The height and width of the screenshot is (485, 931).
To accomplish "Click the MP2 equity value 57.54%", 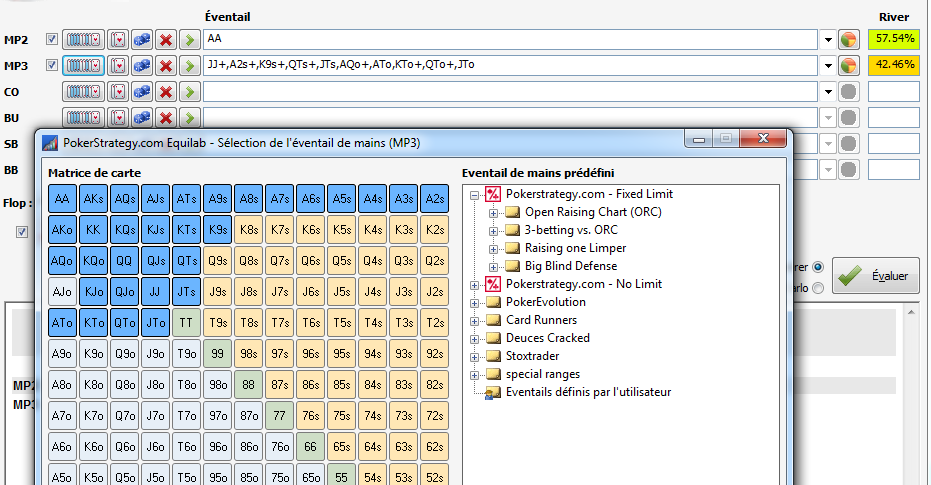I will coord(894,39).
